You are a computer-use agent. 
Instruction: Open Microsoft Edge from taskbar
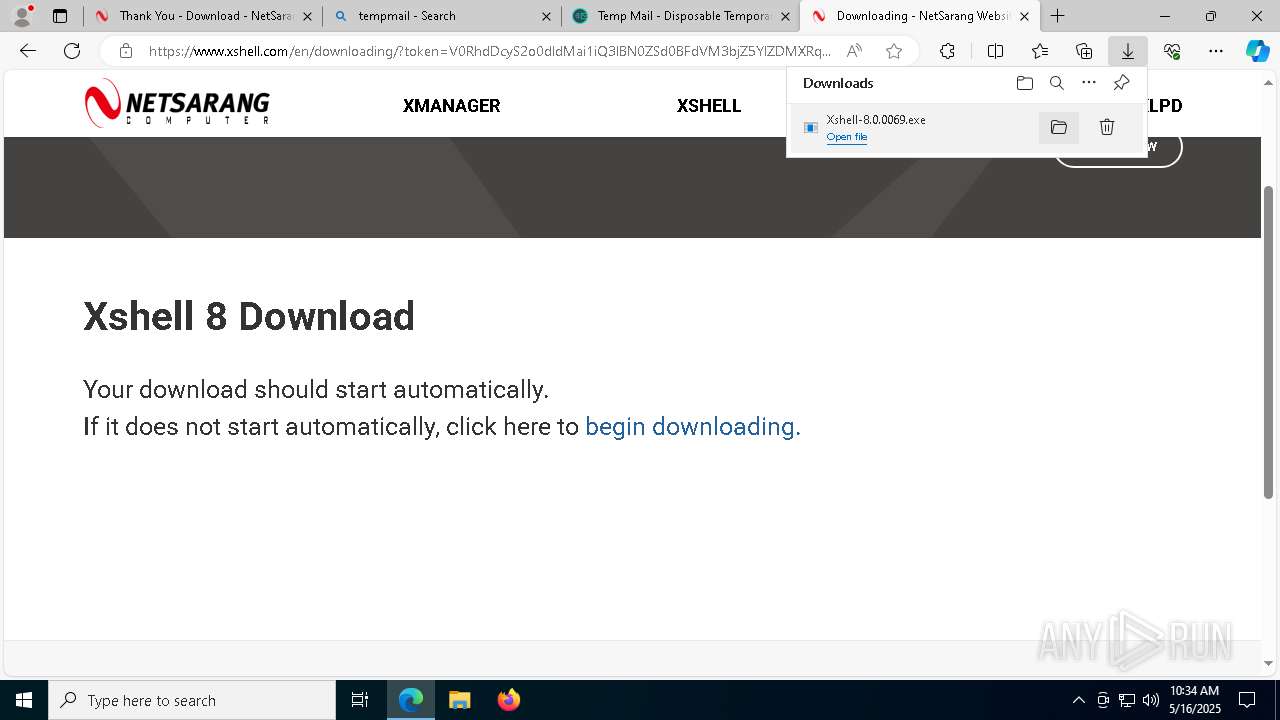(x=411, y=700)
